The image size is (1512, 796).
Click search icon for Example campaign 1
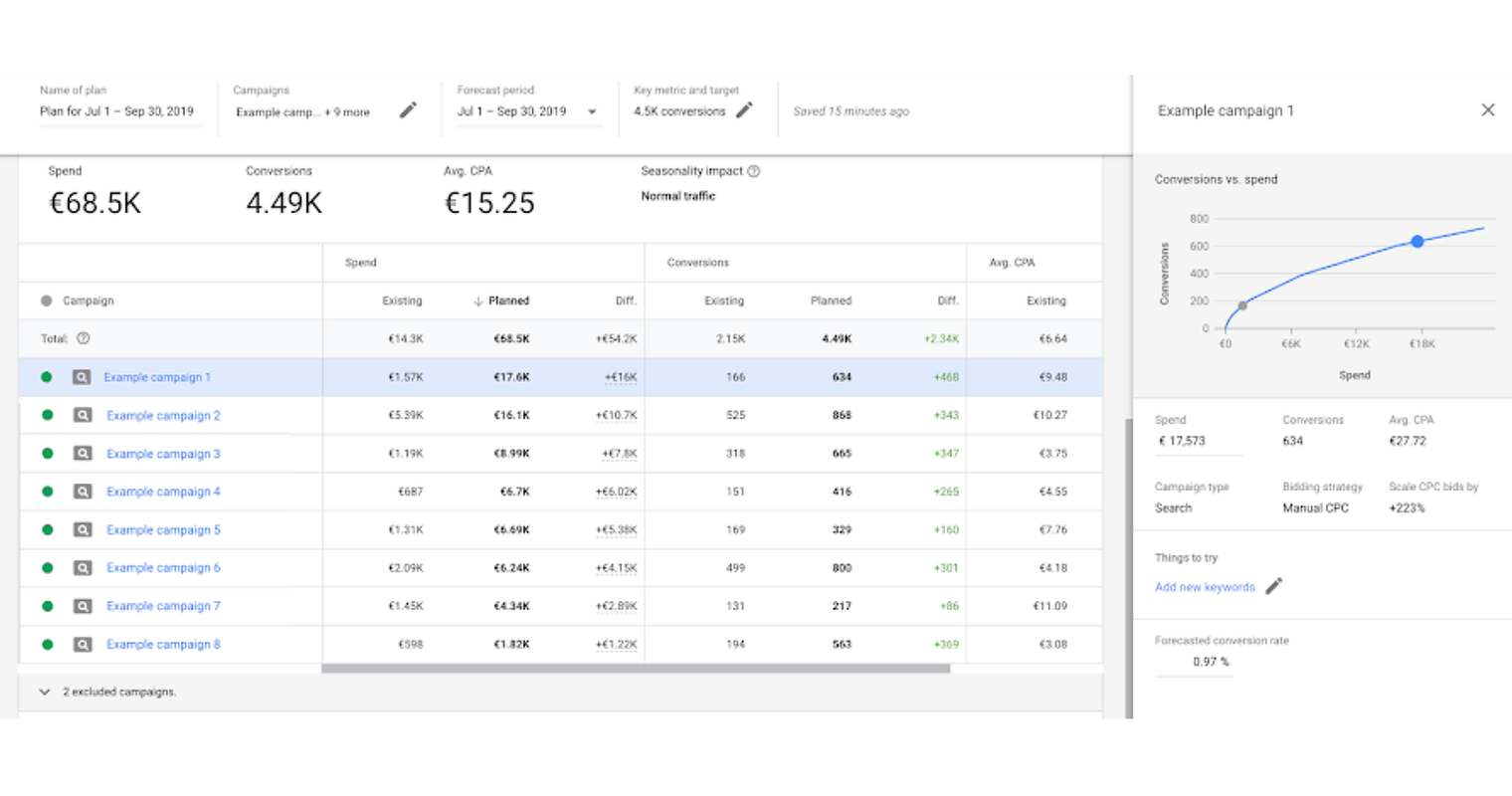click(x=82, y=377)
